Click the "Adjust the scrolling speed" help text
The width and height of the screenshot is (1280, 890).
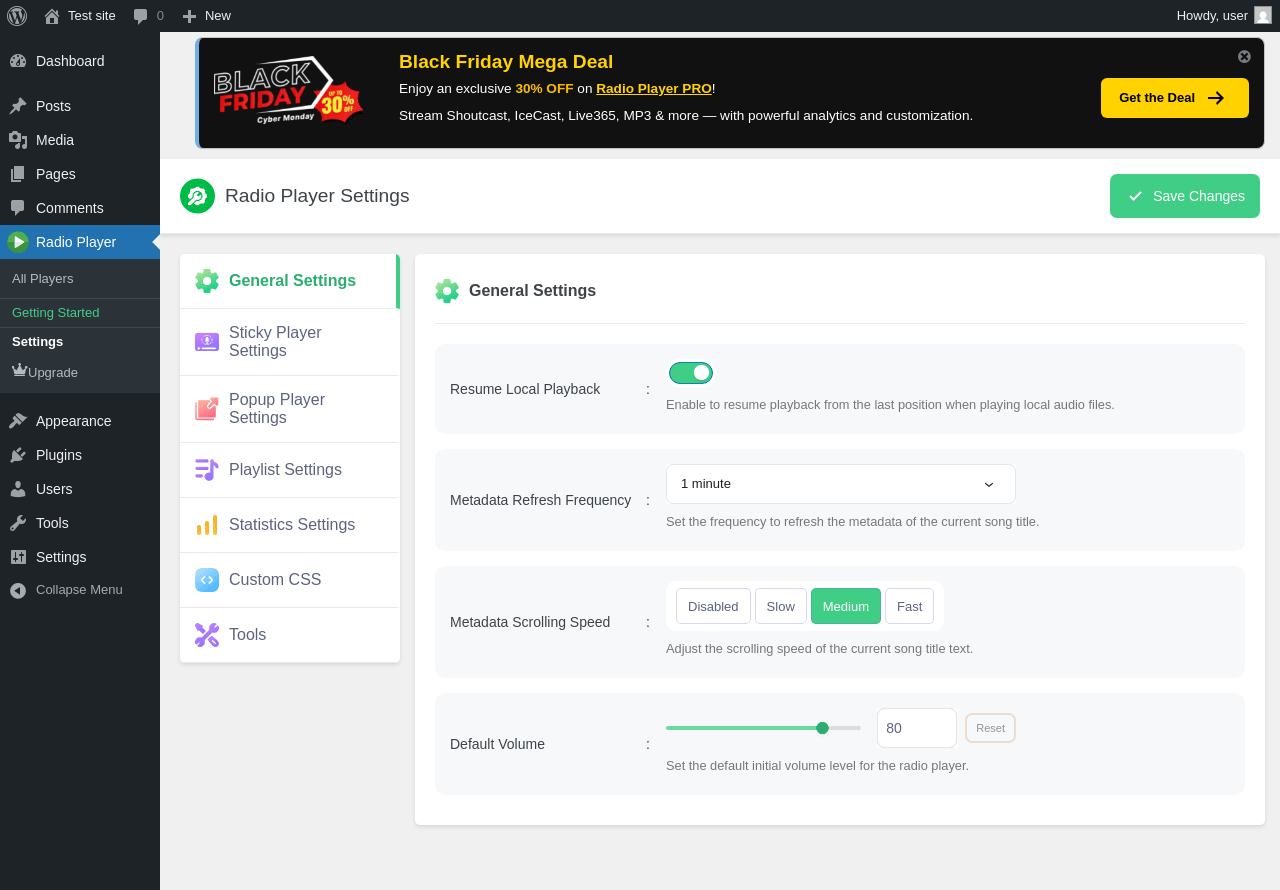(819, 649)
